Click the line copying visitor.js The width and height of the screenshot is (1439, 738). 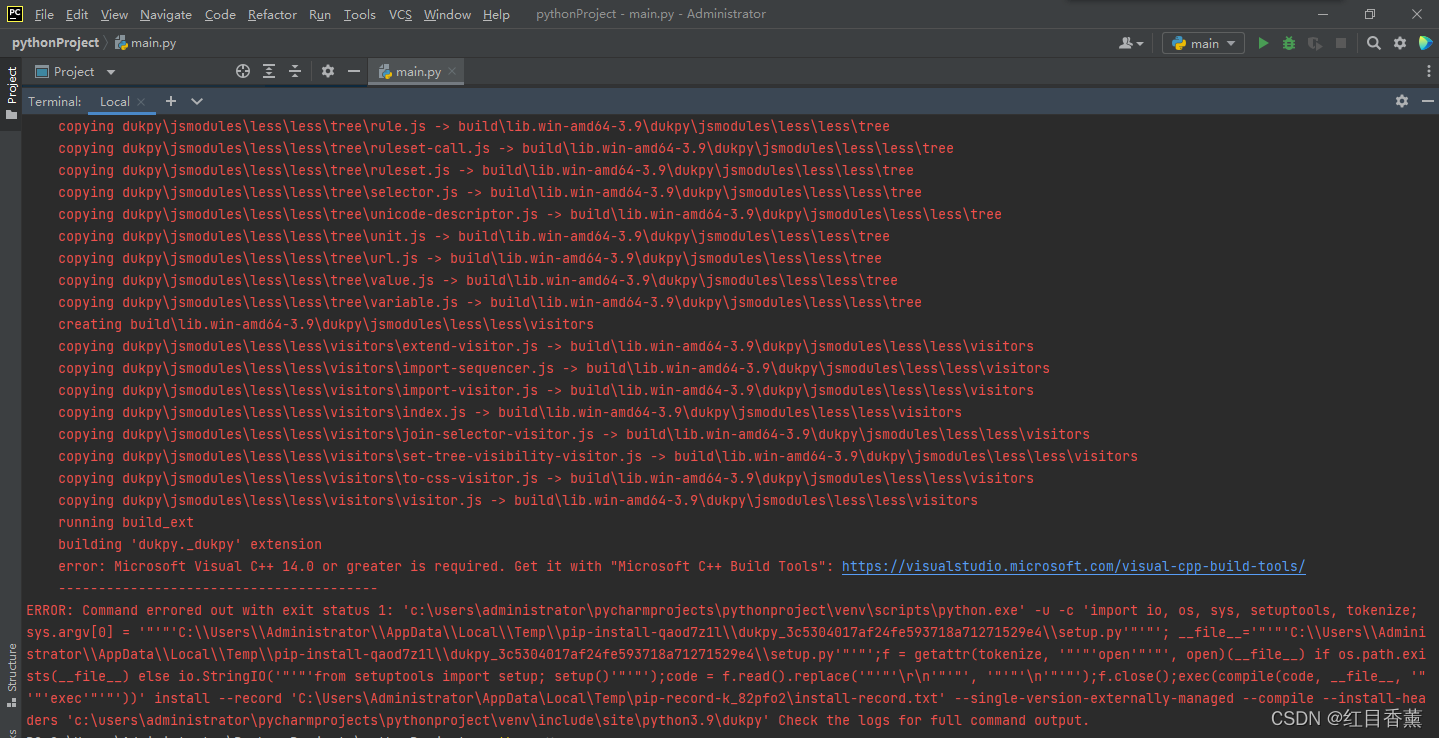coord(518,500)
